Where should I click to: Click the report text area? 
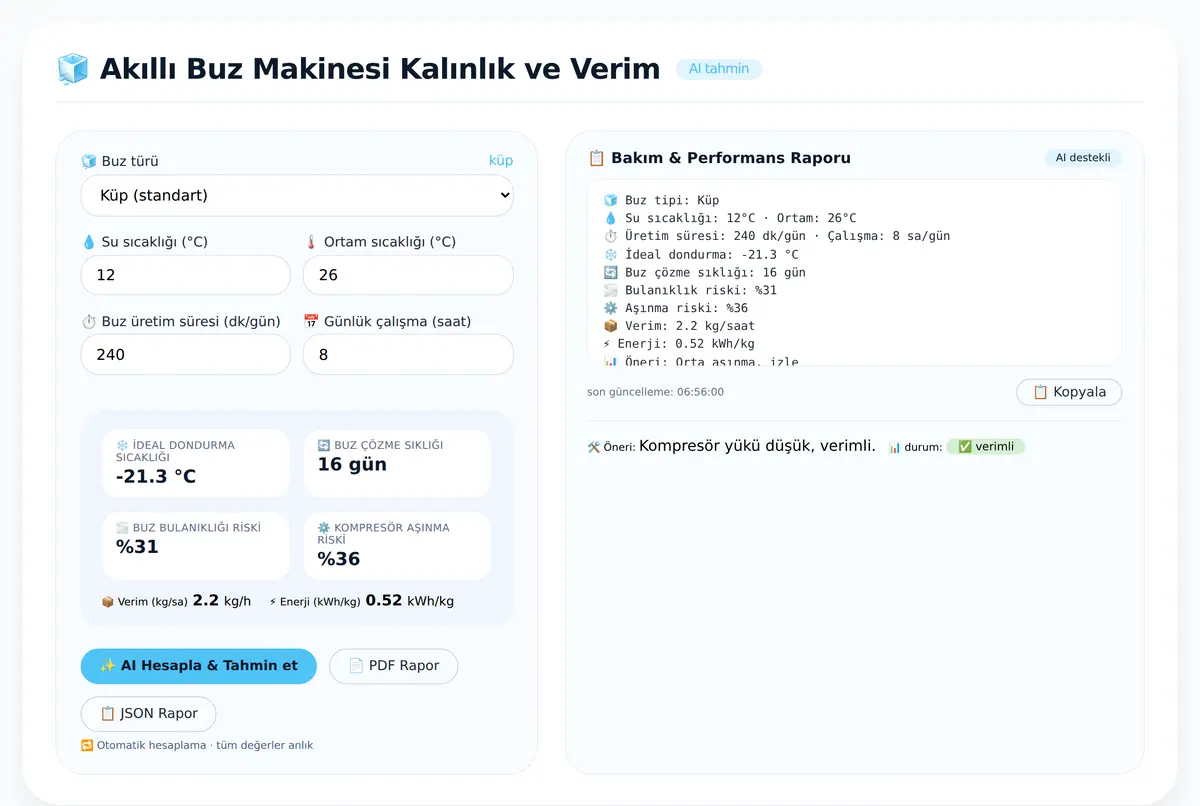pos(854,273)
